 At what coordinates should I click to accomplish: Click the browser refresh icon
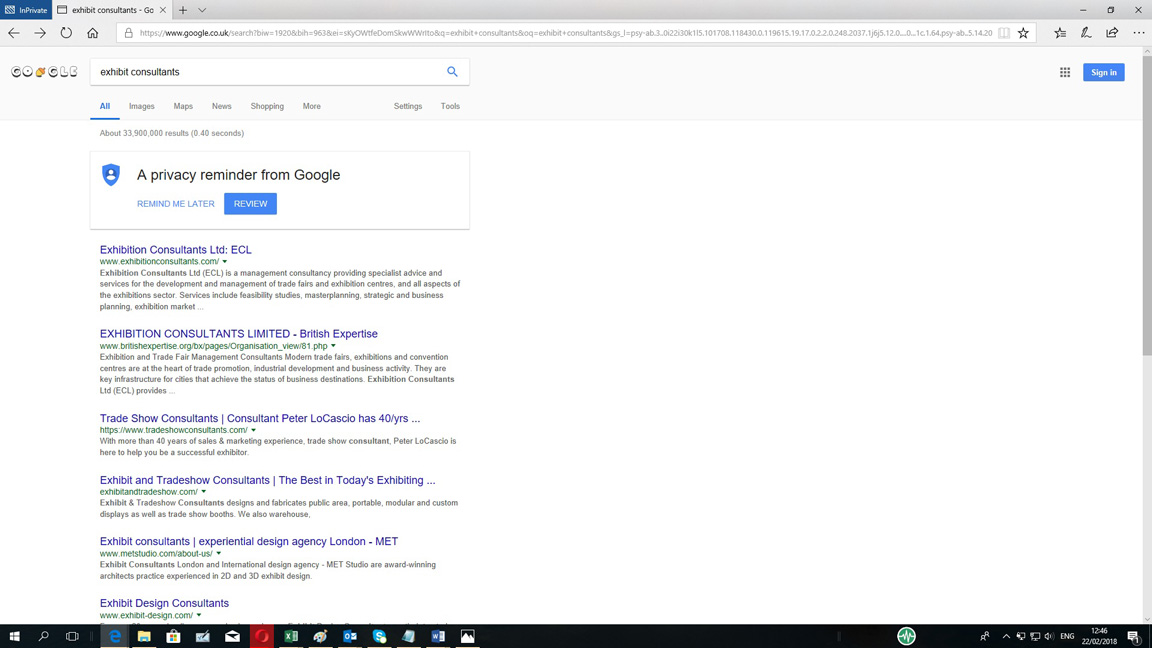pos(66,33)
